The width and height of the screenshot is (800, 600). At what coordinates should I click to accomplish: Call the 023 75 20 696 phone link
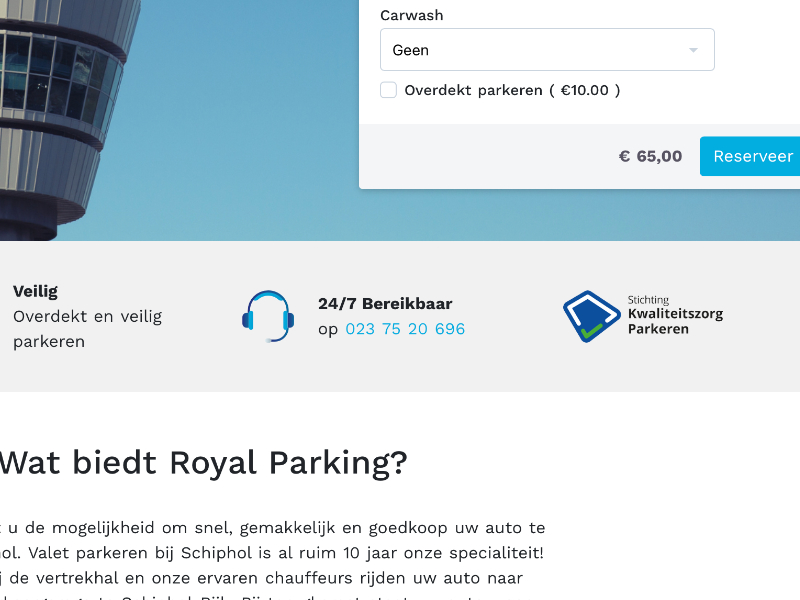(405, 329)
